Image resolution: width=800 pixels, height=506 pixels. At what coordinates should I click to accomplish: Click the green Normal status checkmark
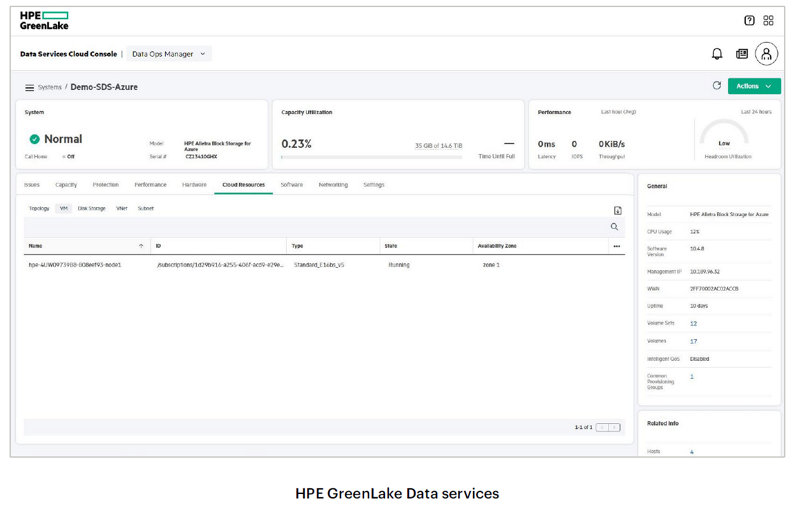(x=34, y=139)
